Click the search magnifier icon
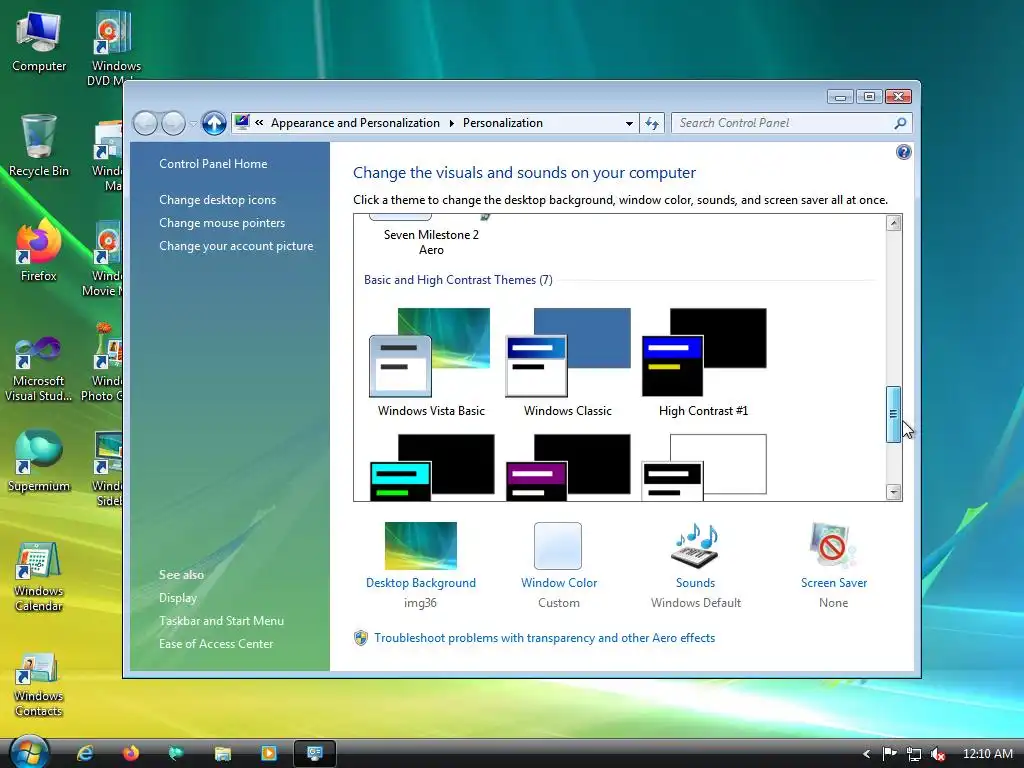The width and height of the screenshot is (1024, 768). tap(901, 123)
